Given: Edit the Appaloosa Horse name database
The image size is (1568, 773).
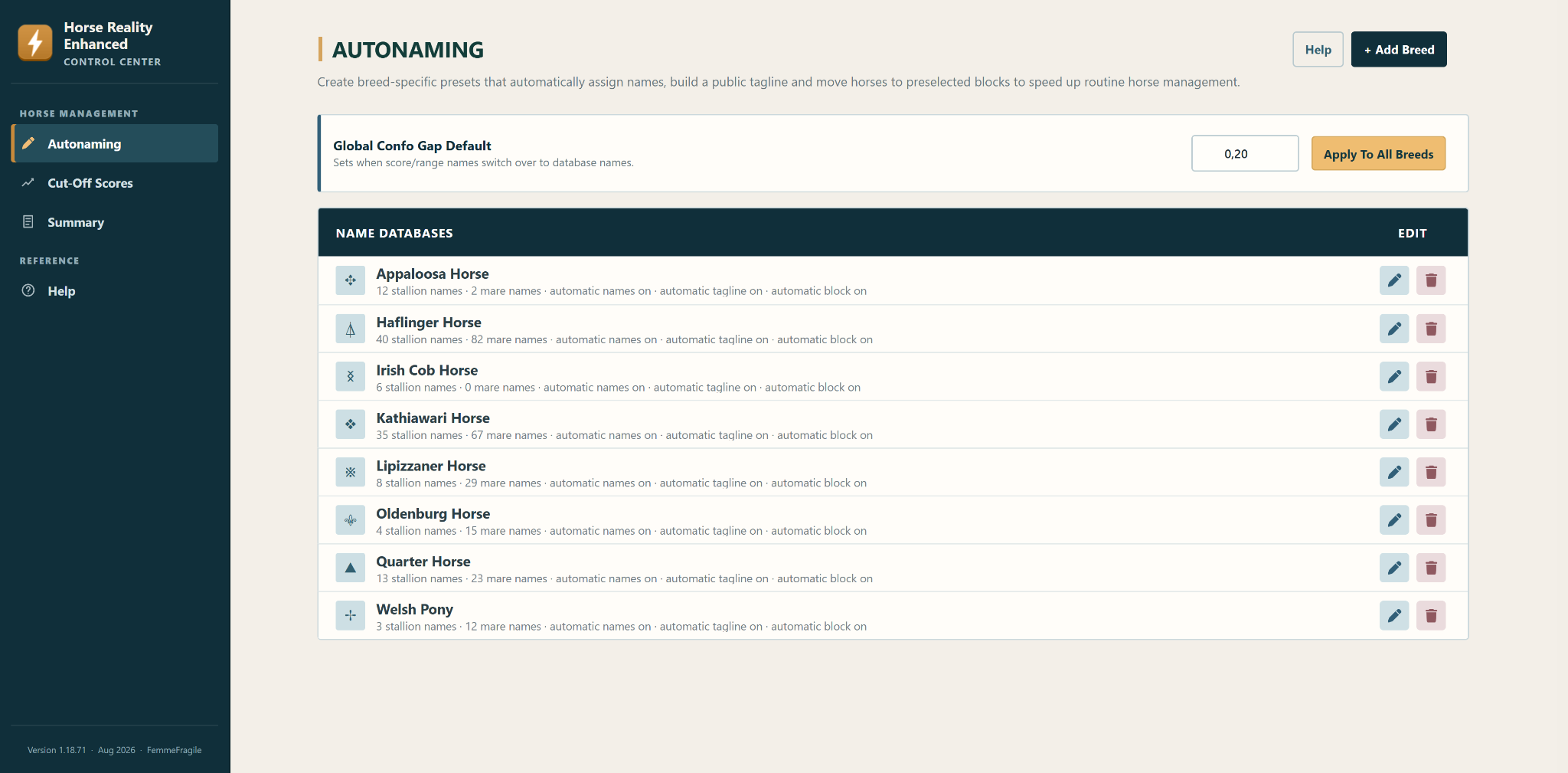Looking at the screenshot, I should click(1394, 280).
